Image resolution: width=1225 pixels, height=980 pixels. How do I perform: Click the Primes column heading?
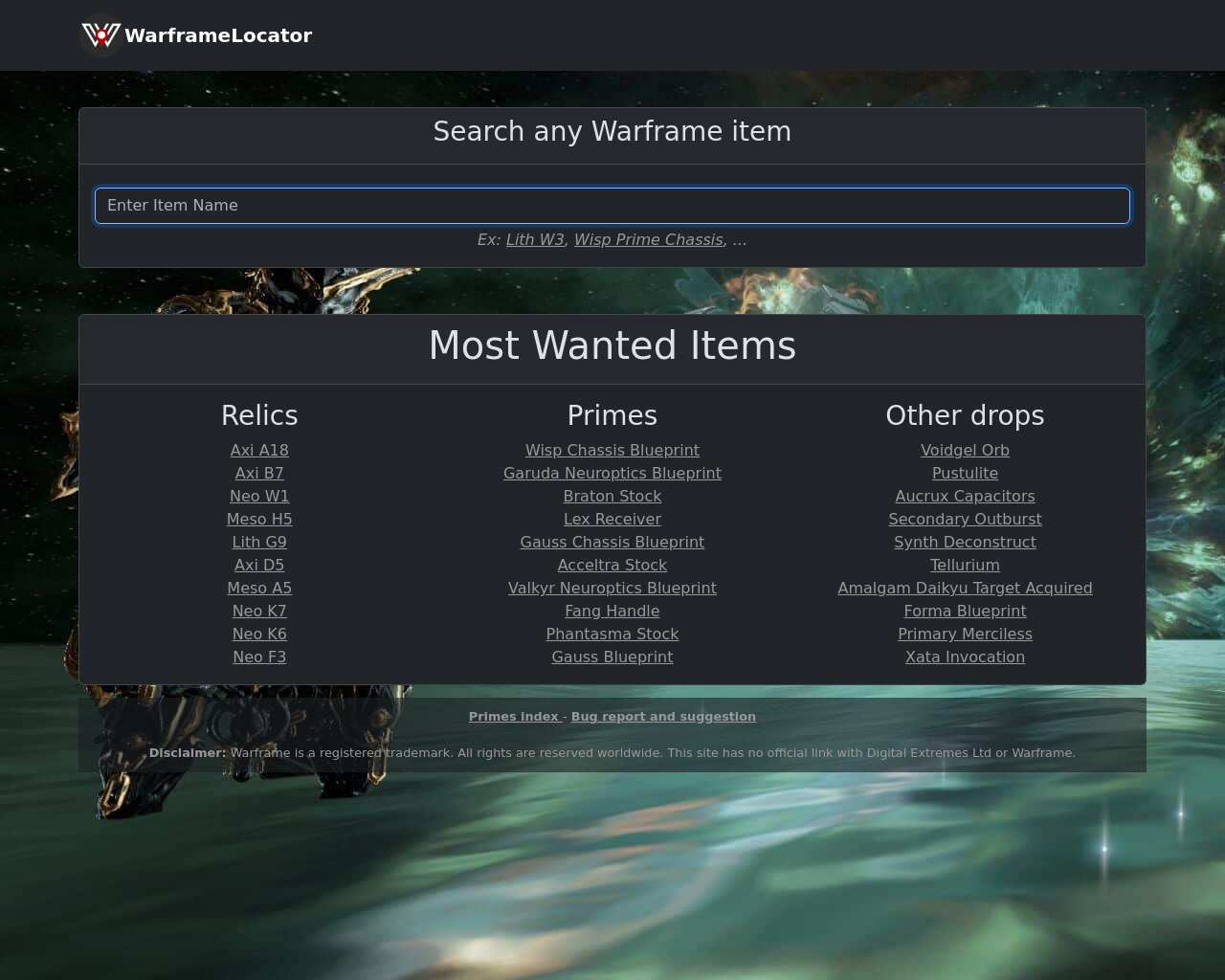612,415
